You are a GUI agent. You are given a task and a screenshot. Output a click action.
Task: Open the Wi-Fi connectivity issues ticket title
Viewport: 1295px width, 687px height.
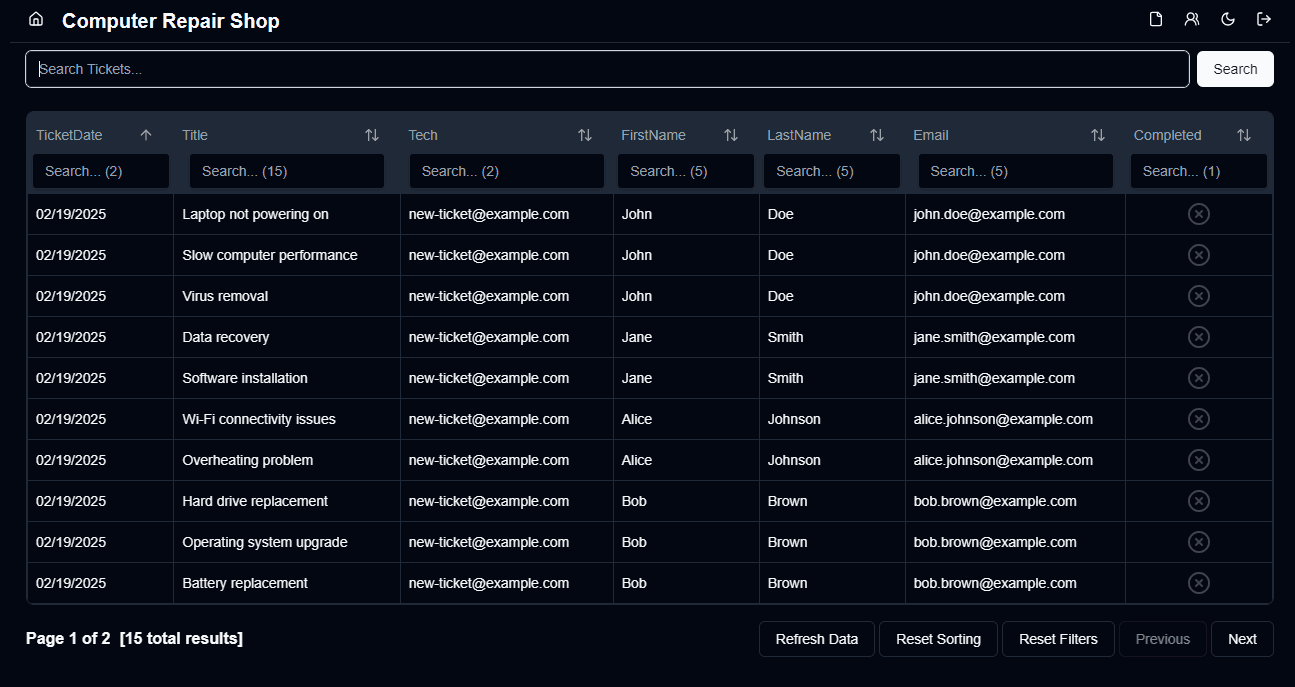(x=259, y=419)
